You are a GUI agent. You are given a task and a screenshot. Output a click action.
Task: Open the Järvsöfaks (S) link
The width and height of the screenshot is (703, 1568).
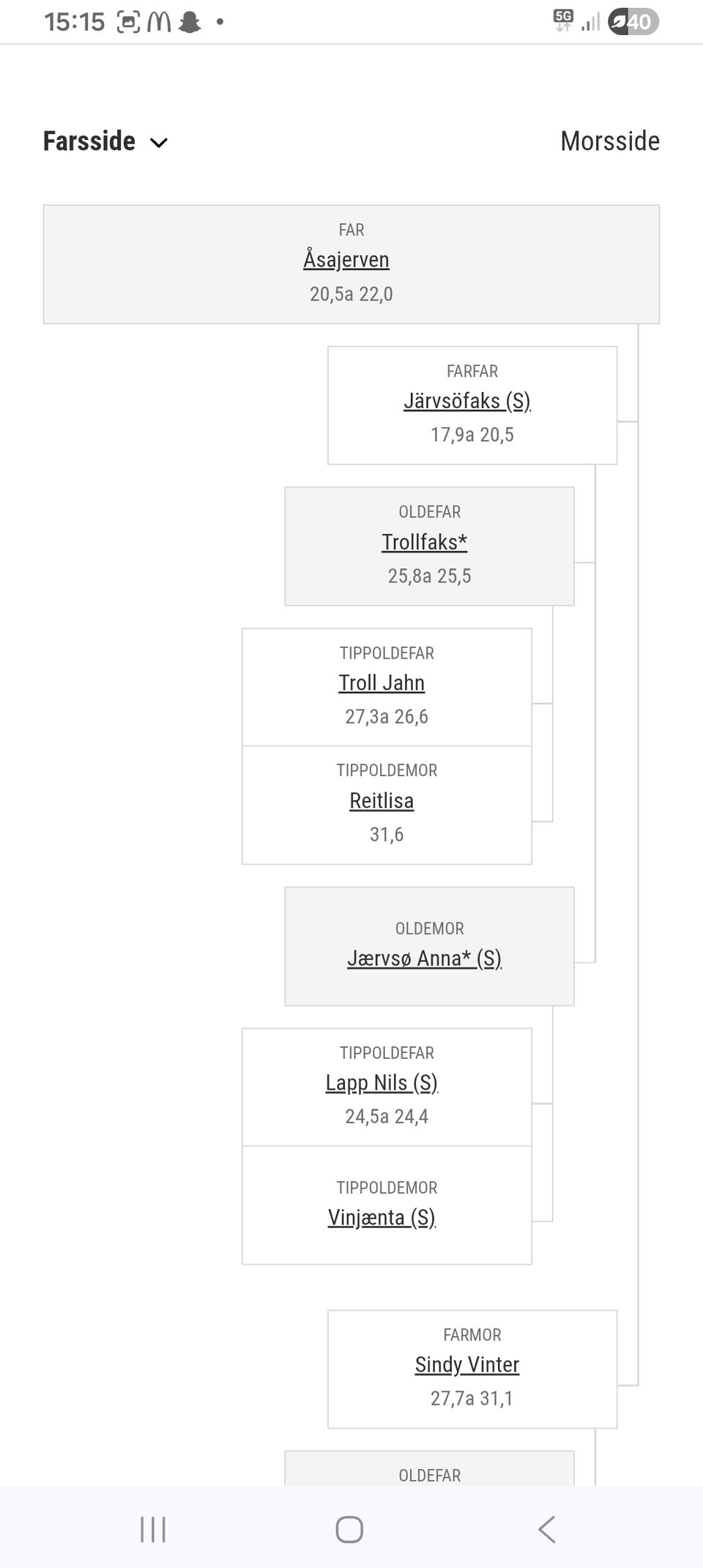467,401
